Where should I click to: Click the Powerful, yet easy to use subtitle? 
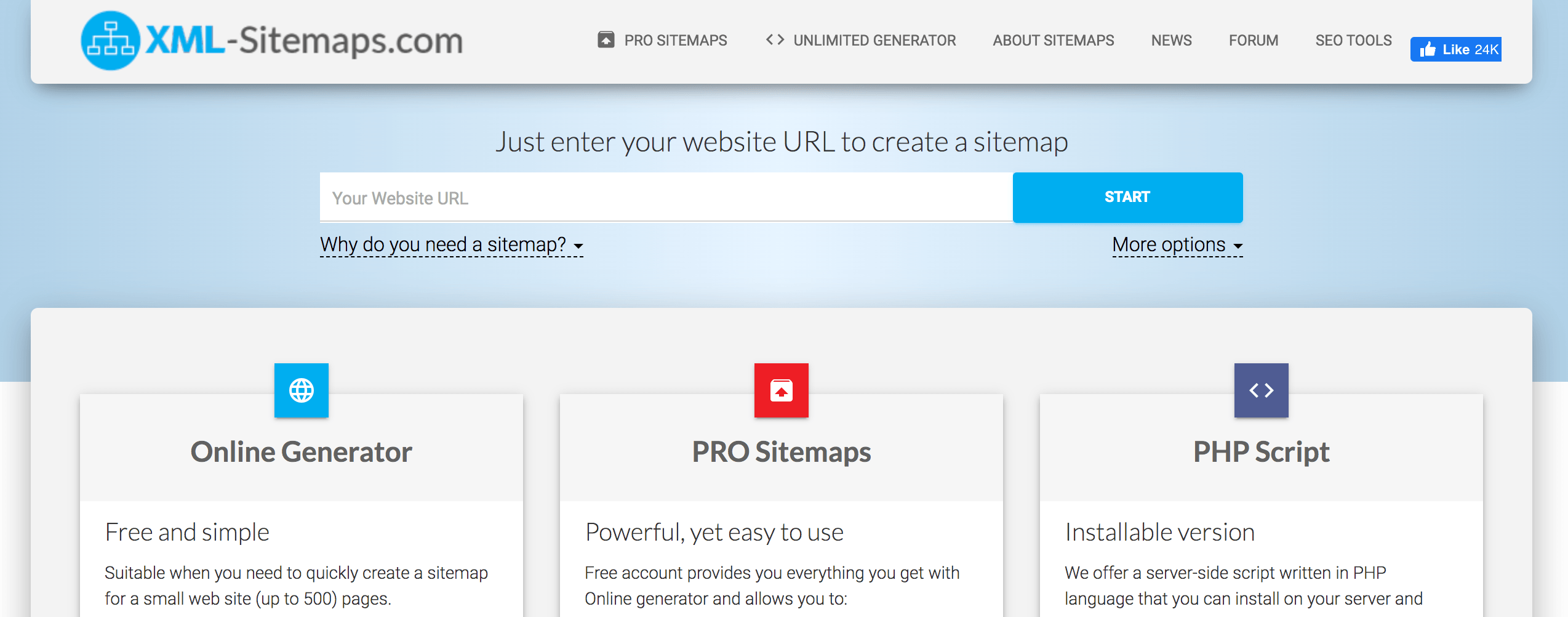tap(714, 532)
